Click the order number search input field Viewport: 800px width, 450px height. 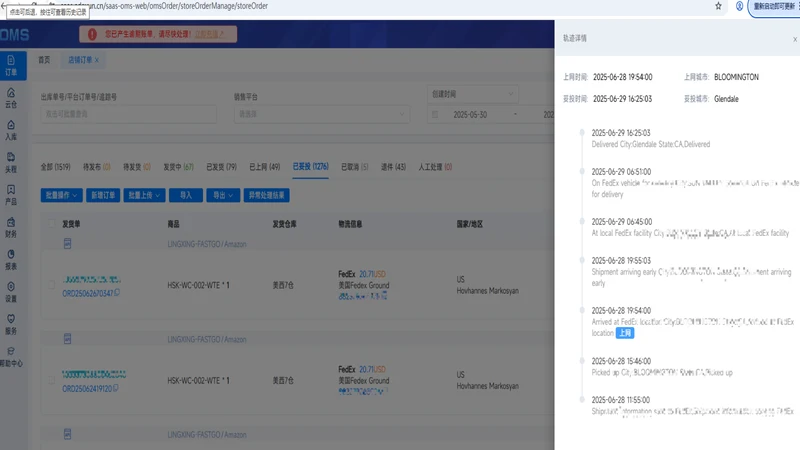tap(129, 114)
